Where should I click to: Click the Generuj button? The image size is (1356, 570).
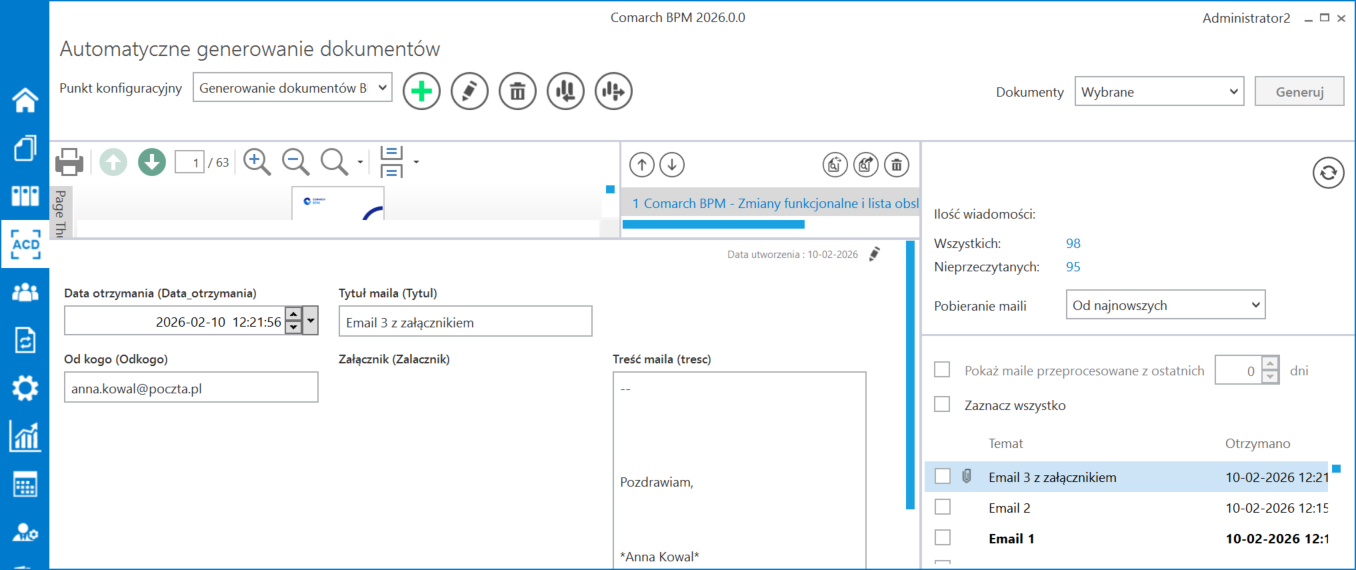[x=1299, y=92]
